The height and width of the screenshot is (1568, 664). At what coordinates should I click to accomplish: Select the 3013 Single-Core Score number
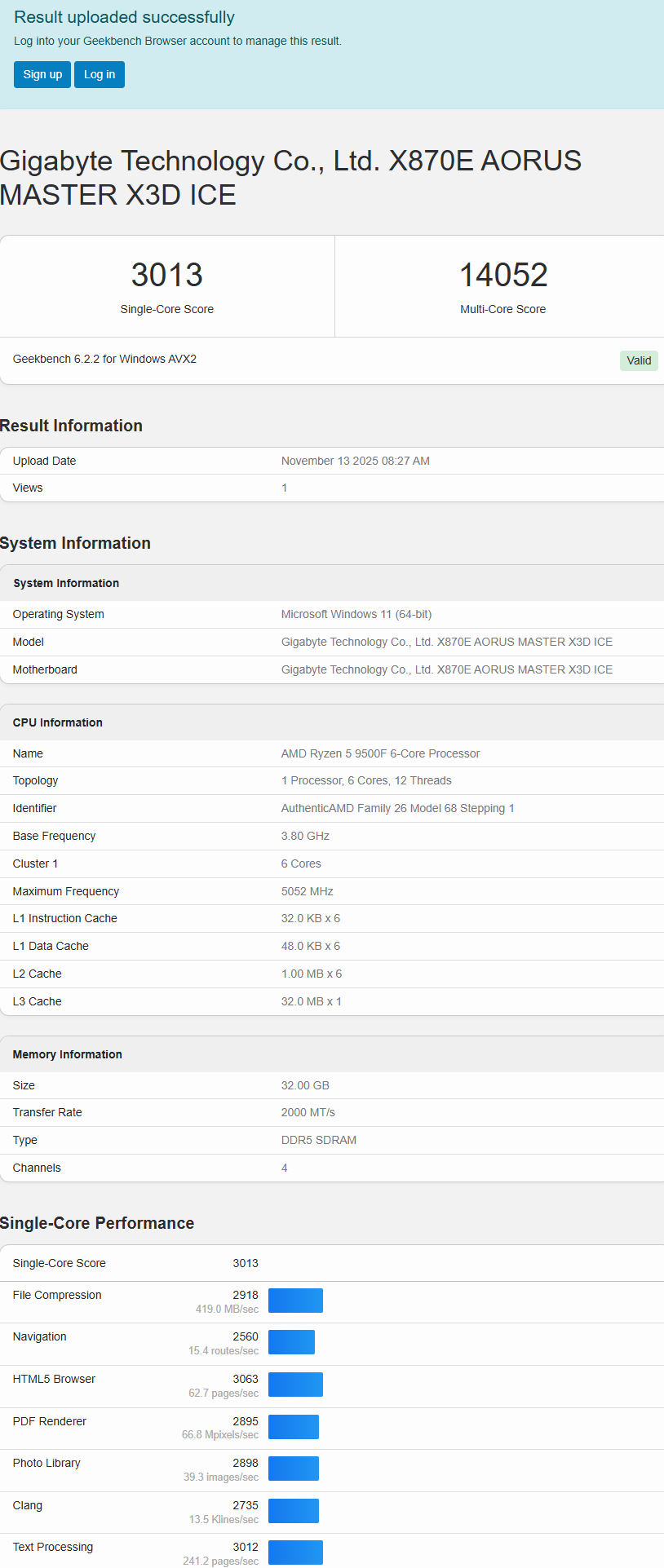point(166,275)
